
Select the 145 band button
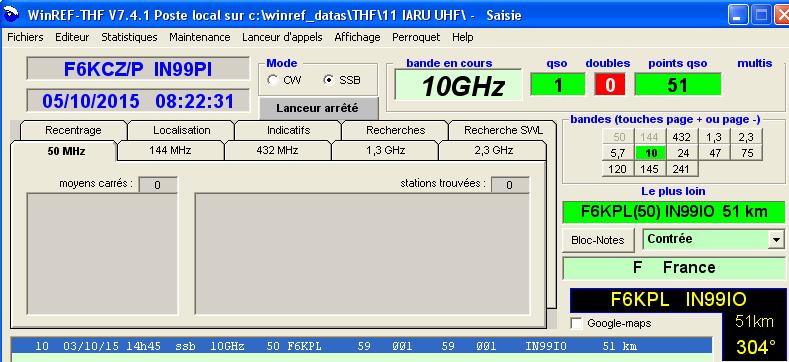[650, 169]
